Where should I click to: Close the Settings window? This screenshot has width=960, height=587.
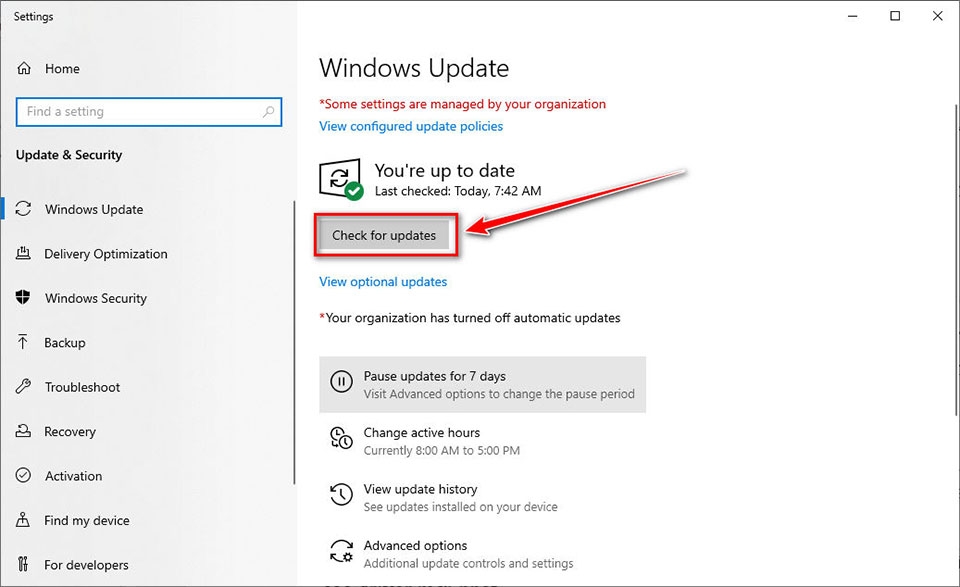937,16
